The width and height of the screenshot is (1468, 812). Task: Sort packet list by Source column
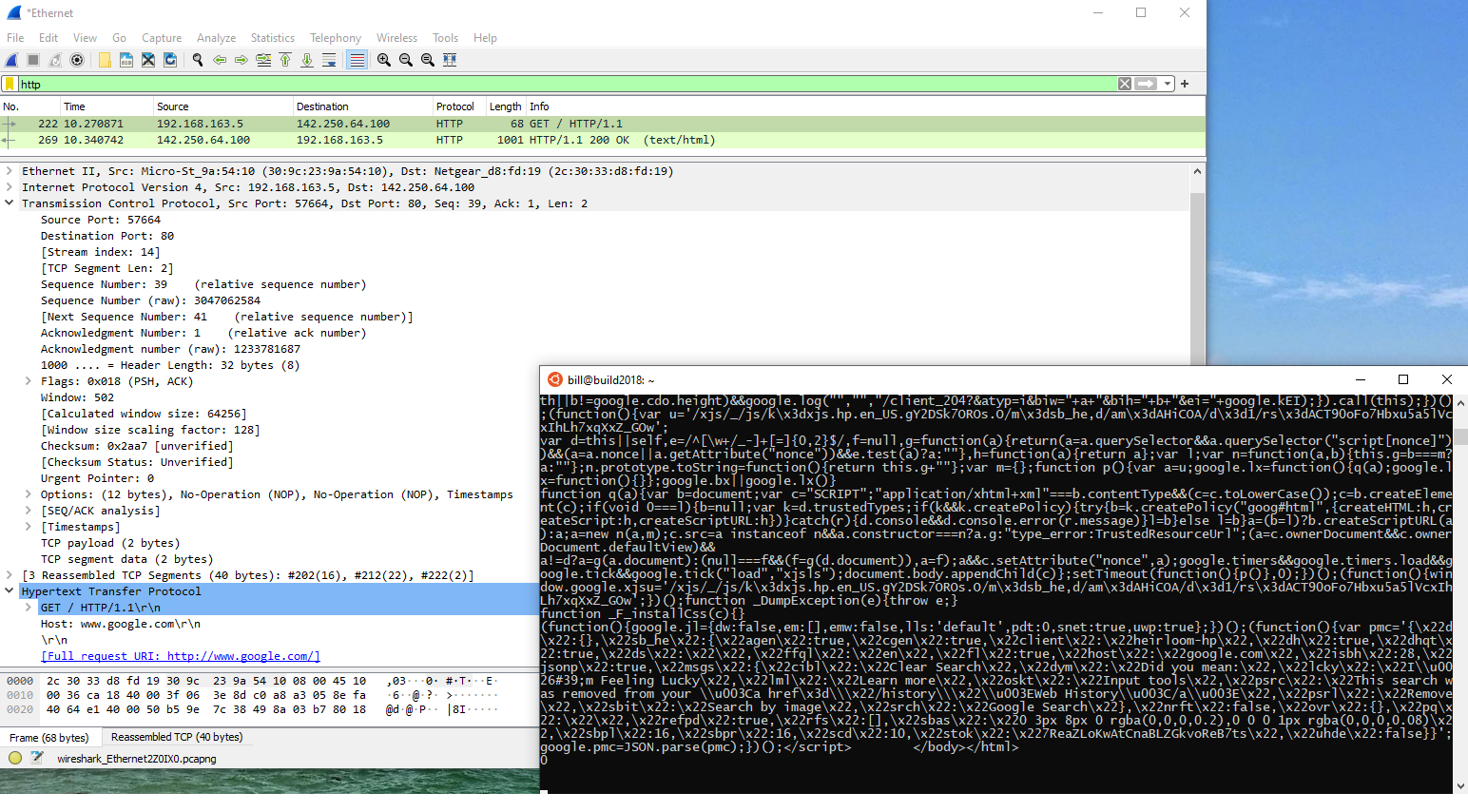coord(223,106)
